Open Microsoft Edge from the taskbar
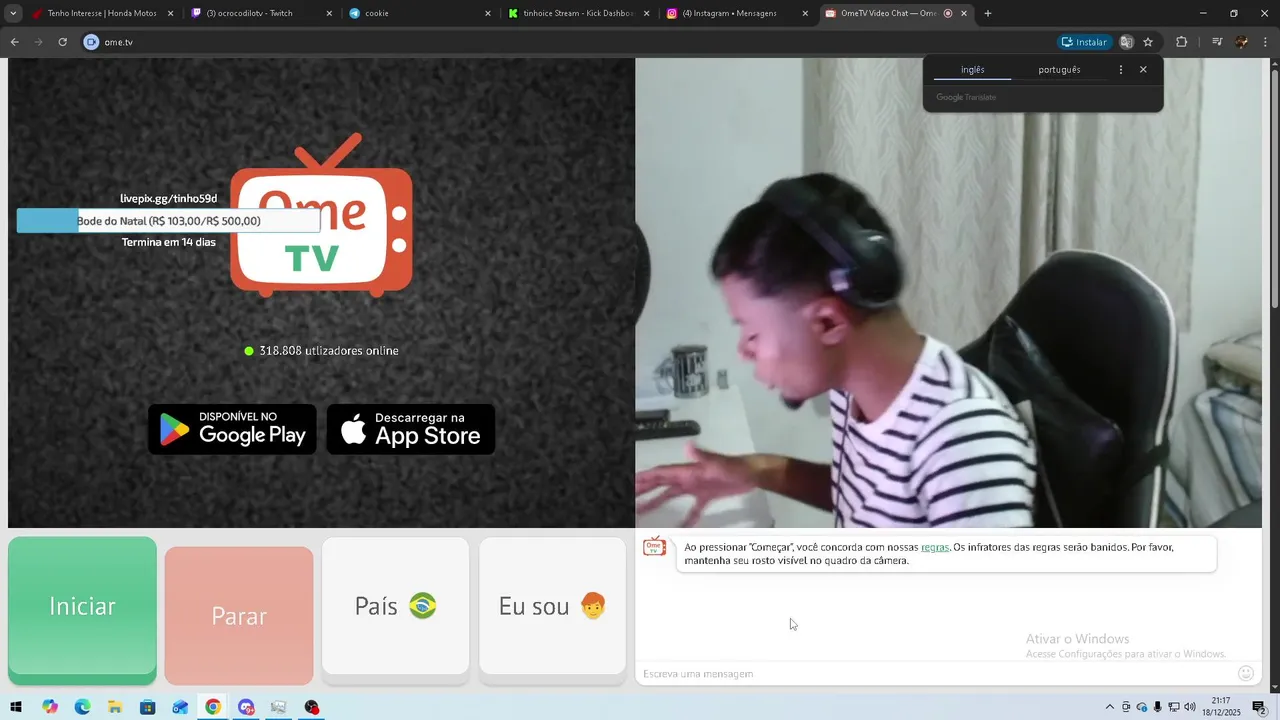 point(82,707)
